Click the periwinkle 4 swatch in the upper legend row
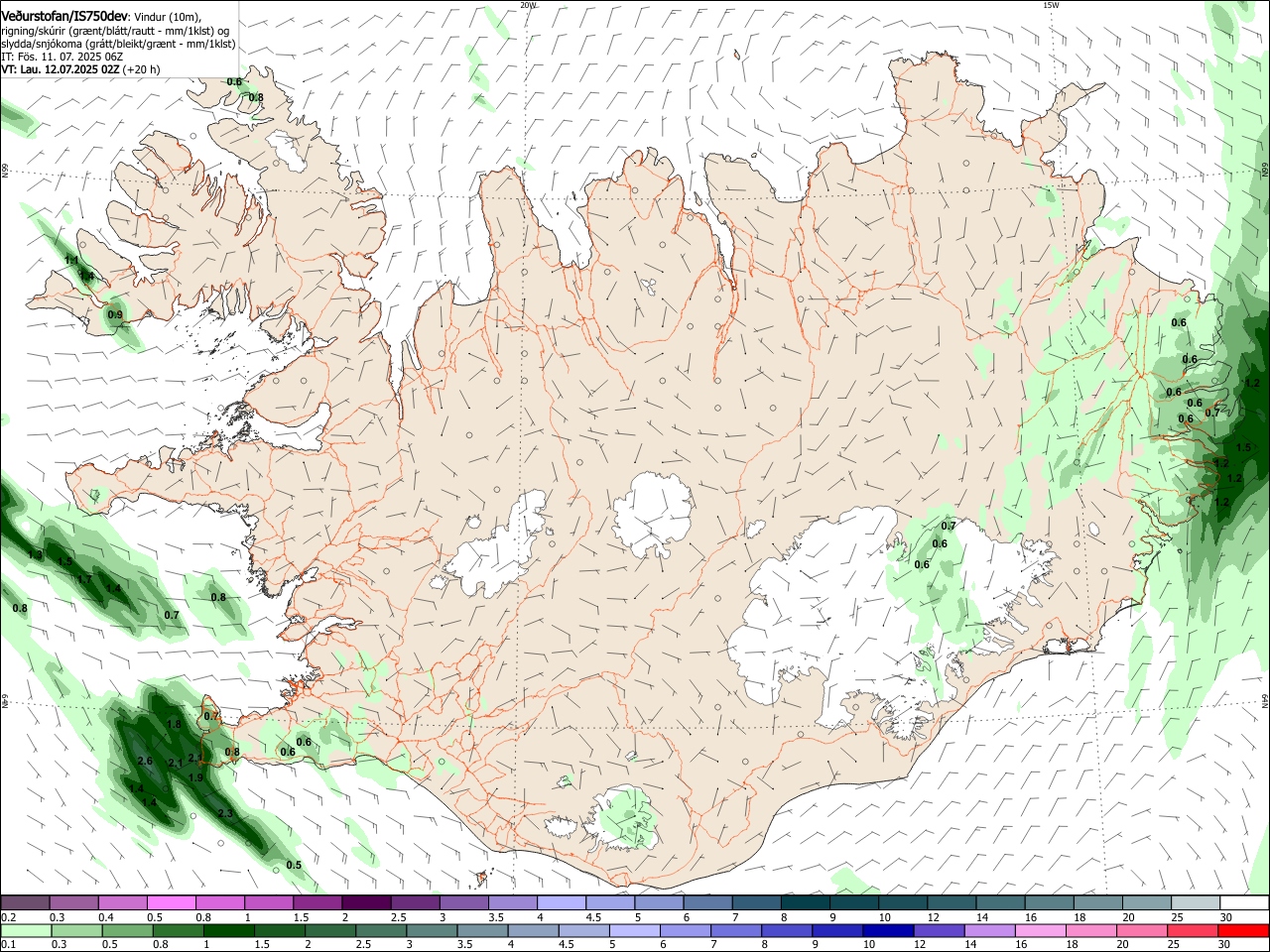1270x952 pixels. tap(562, 902)
